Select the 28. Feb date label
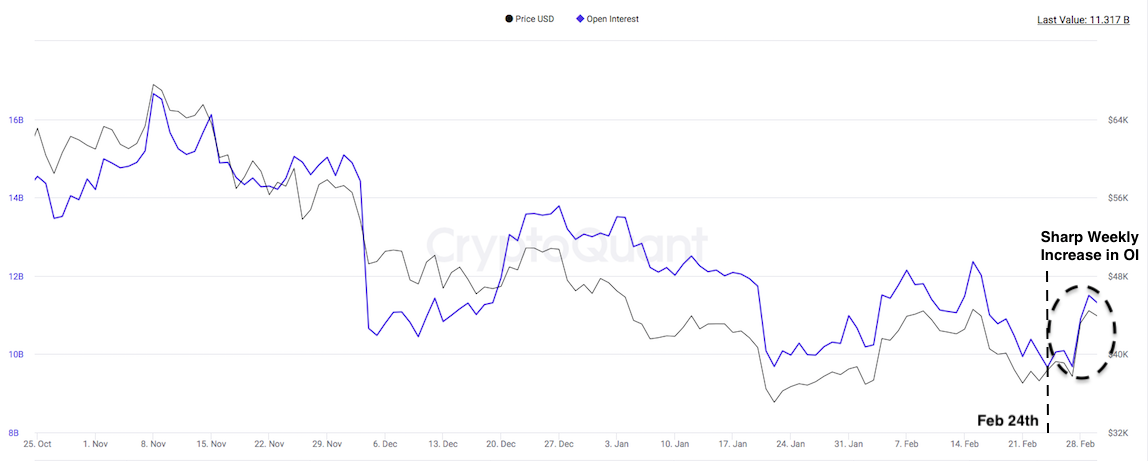The height and width of the screenshot is (461, 1148). click(1082, 443)
